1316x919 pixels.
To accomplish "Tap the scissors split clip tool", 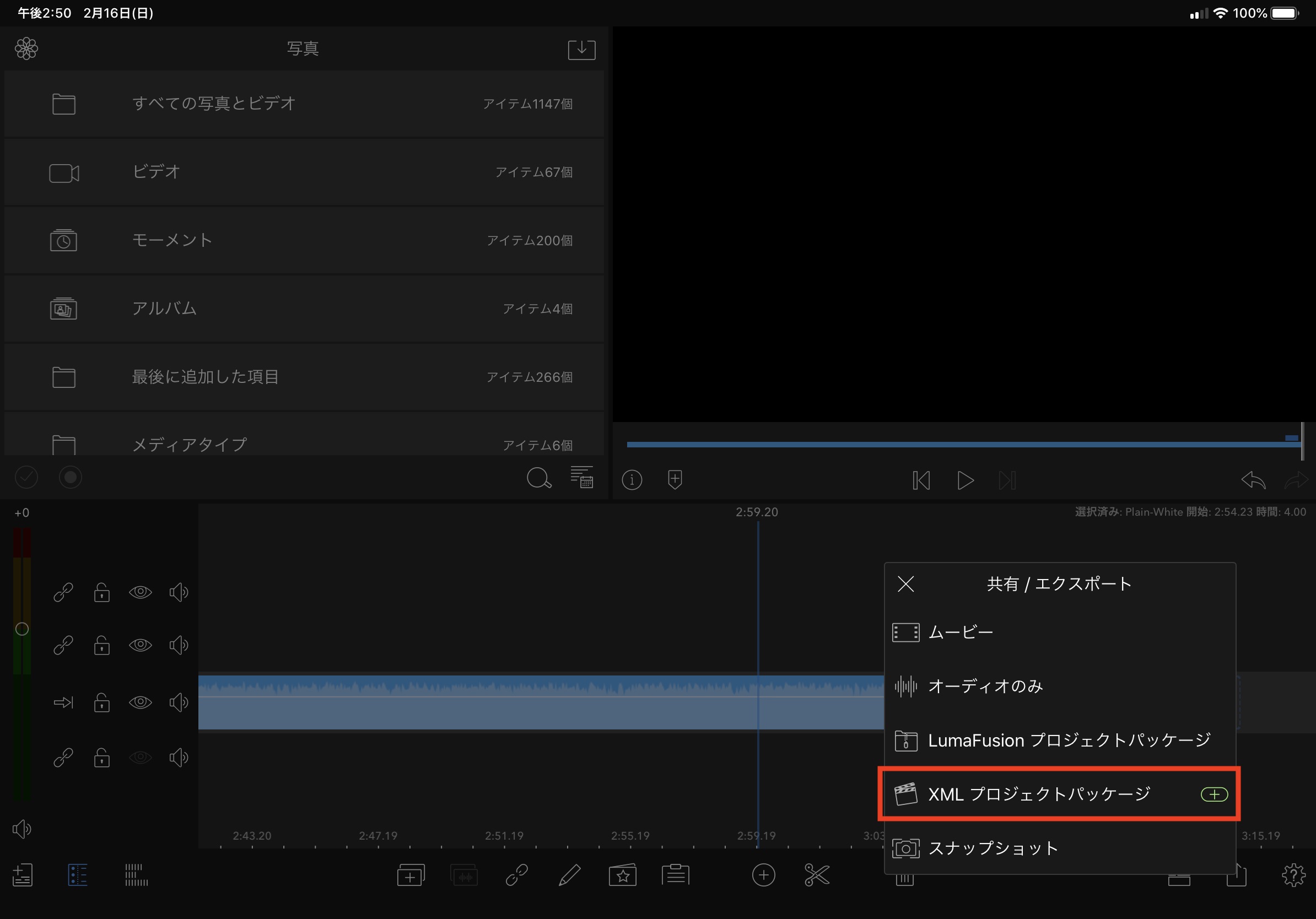I will point(816,875).
